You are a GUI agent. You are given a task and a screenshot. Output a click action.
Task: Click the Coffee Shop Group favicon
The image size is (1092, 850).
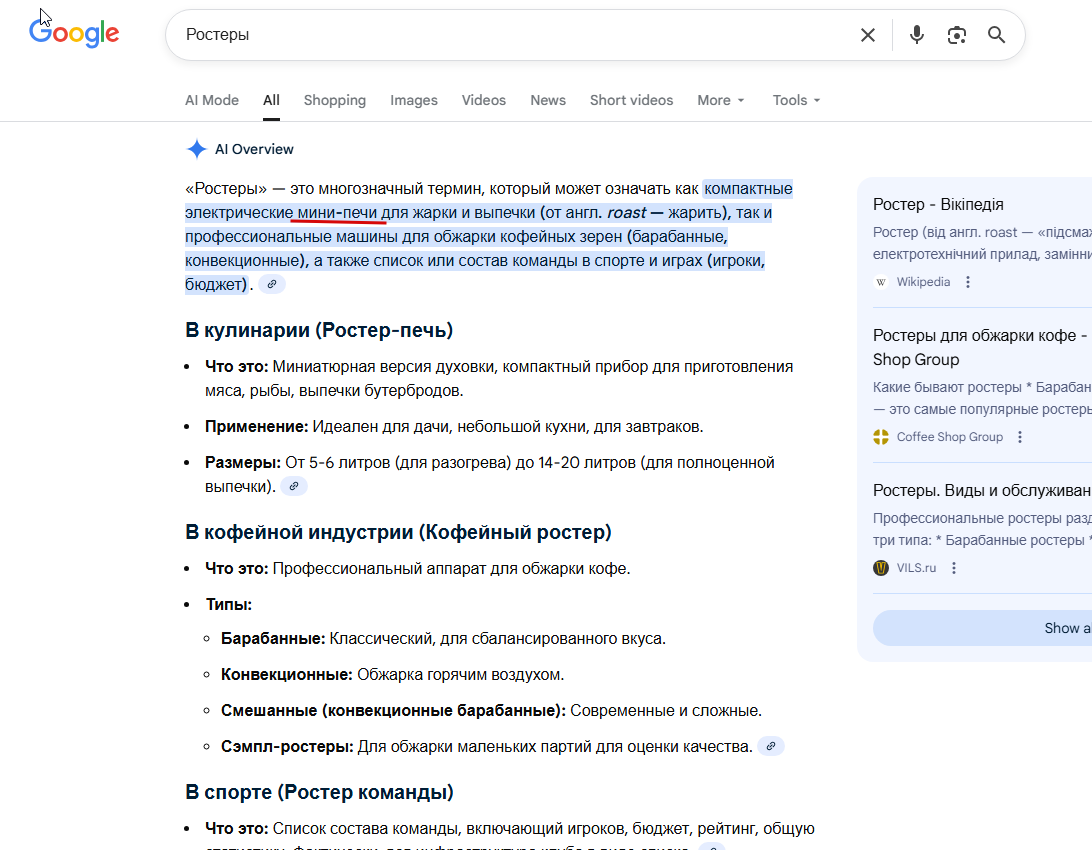881,437
